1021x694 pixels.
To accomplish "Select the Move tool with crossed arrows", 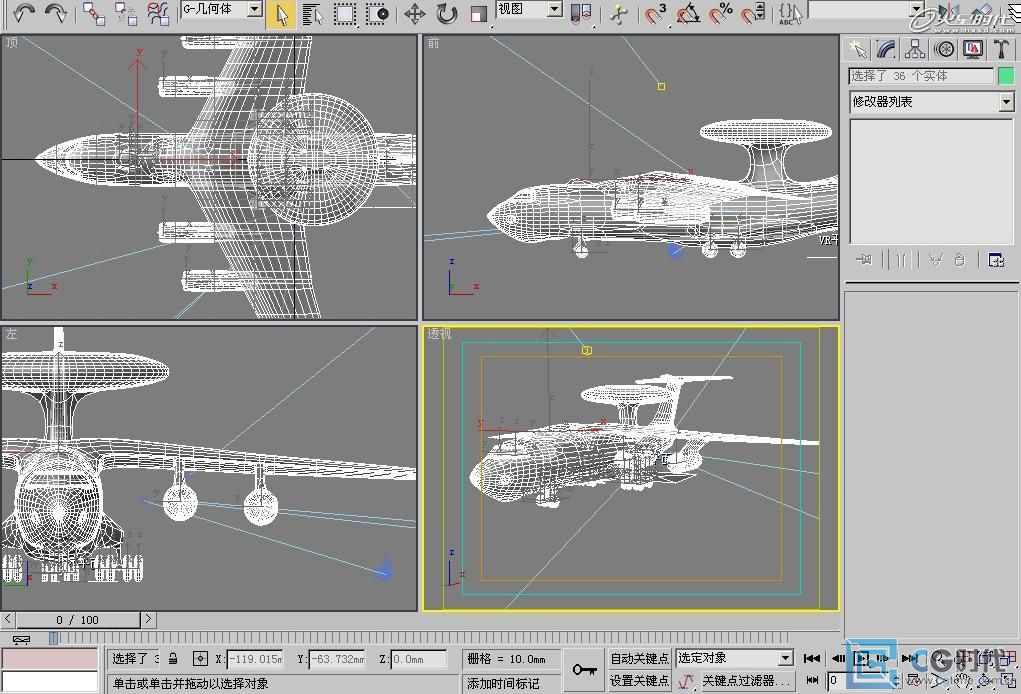I will pyautogui.click(x=414, y=14).
